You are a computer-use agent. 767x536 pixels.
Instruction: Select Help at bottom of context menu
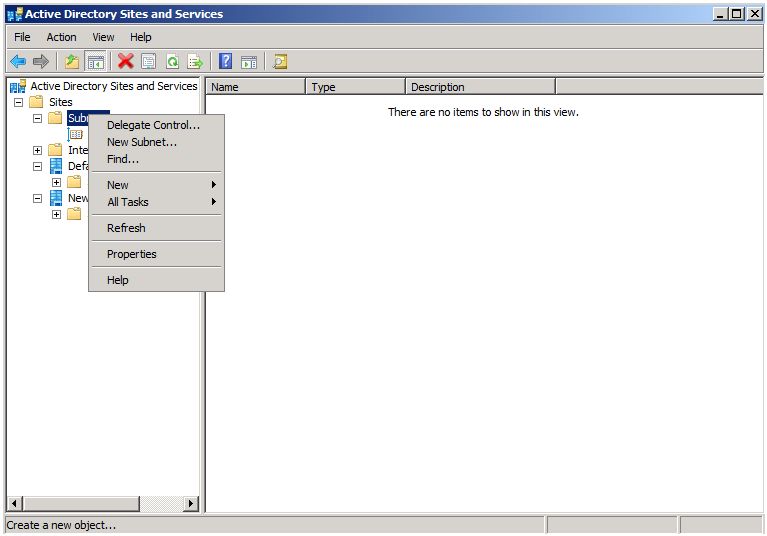pyautogui.click(x=157, y=280)
